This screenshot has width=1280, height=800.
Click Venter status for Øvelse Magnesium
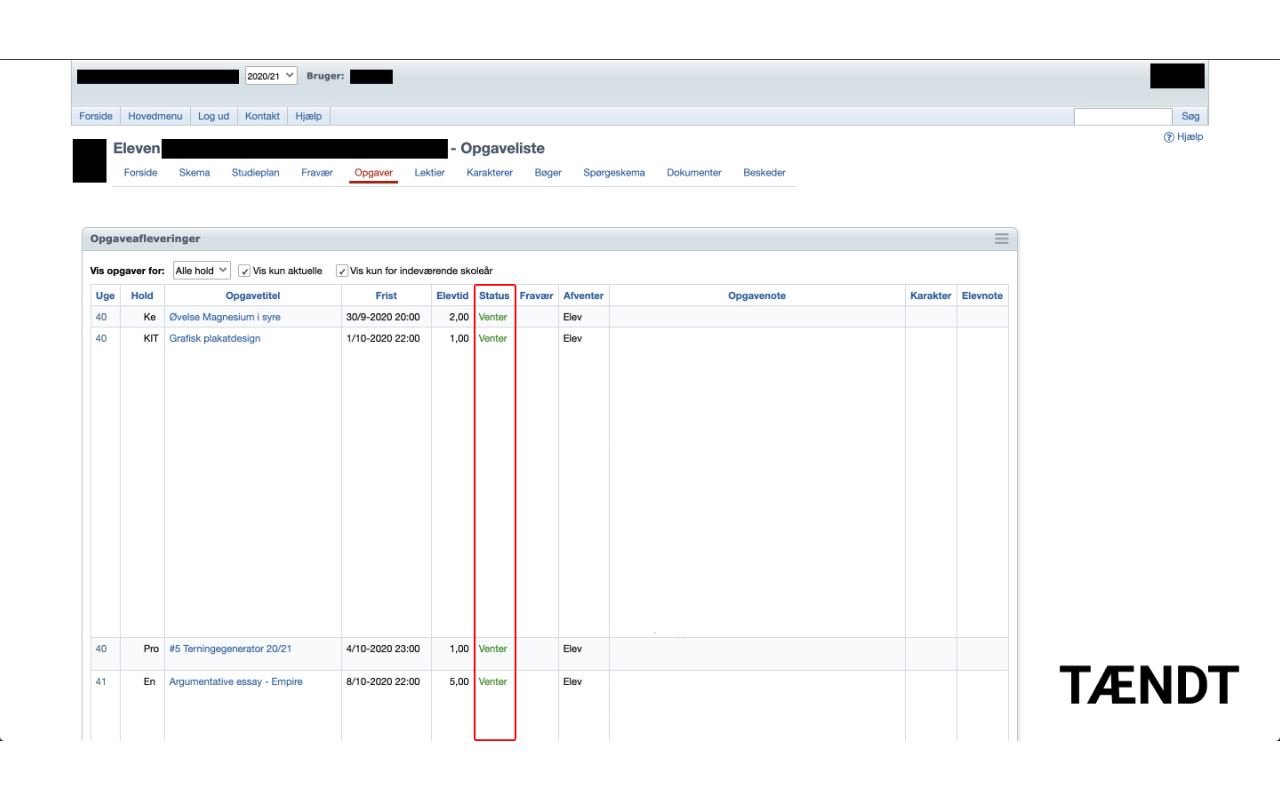493,317
